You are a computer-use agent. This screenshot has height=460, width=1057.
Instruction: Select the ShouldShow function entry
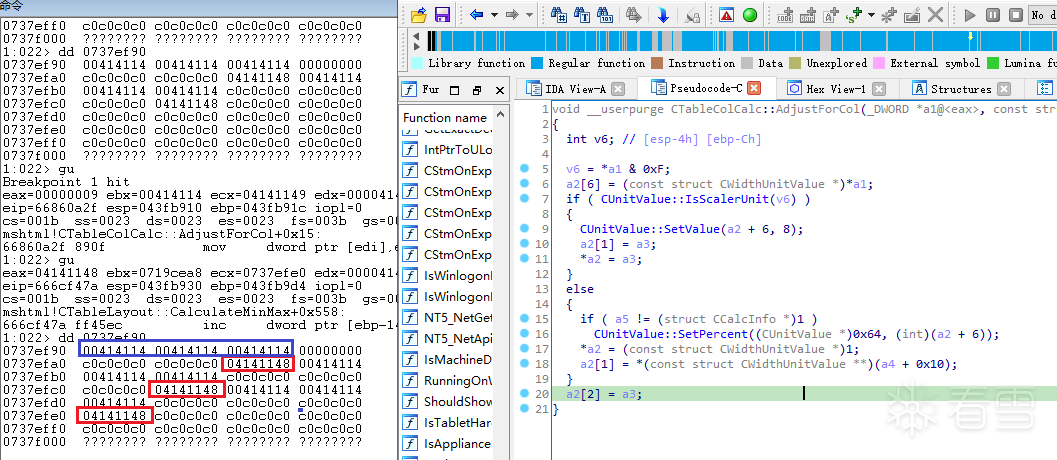[x=447, y=401]
